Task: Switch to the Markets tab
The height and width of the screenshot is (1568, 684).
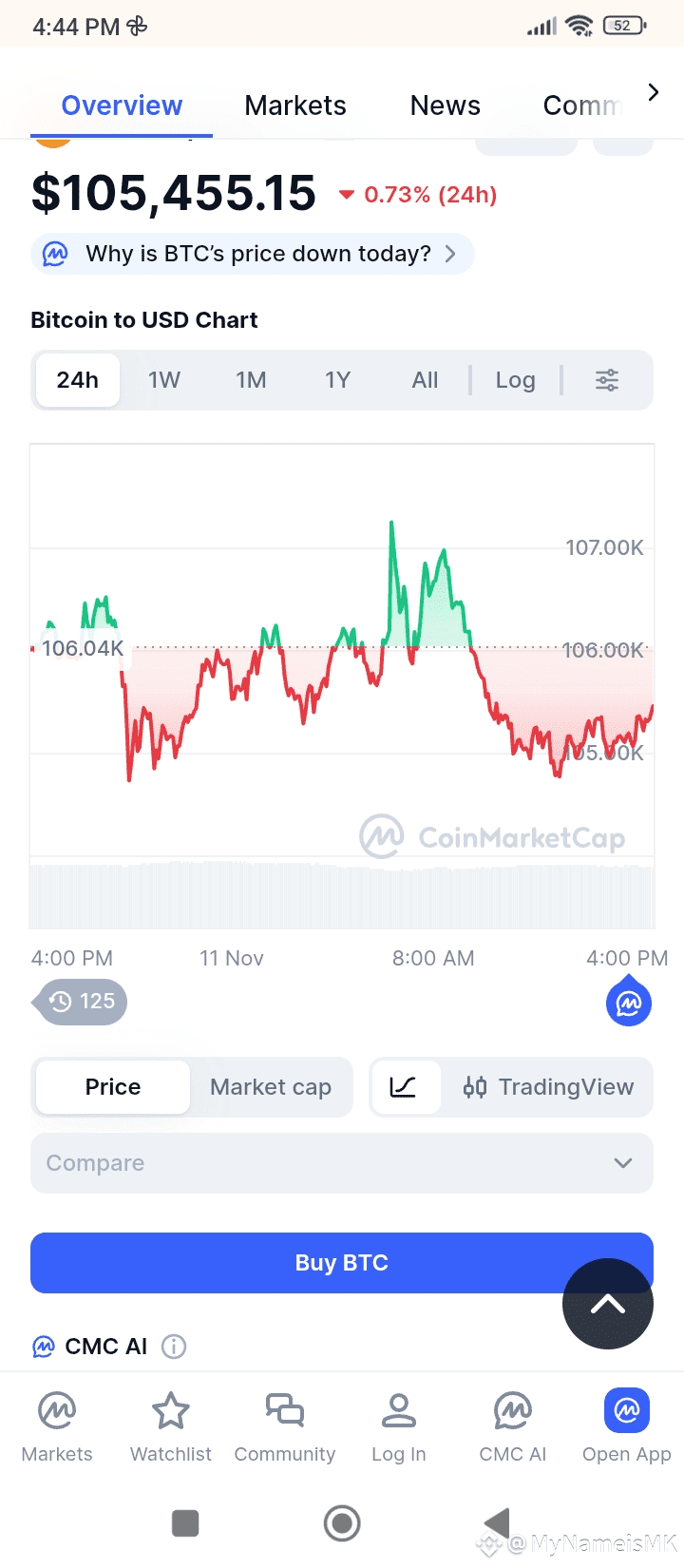Action: pos(295,105)
